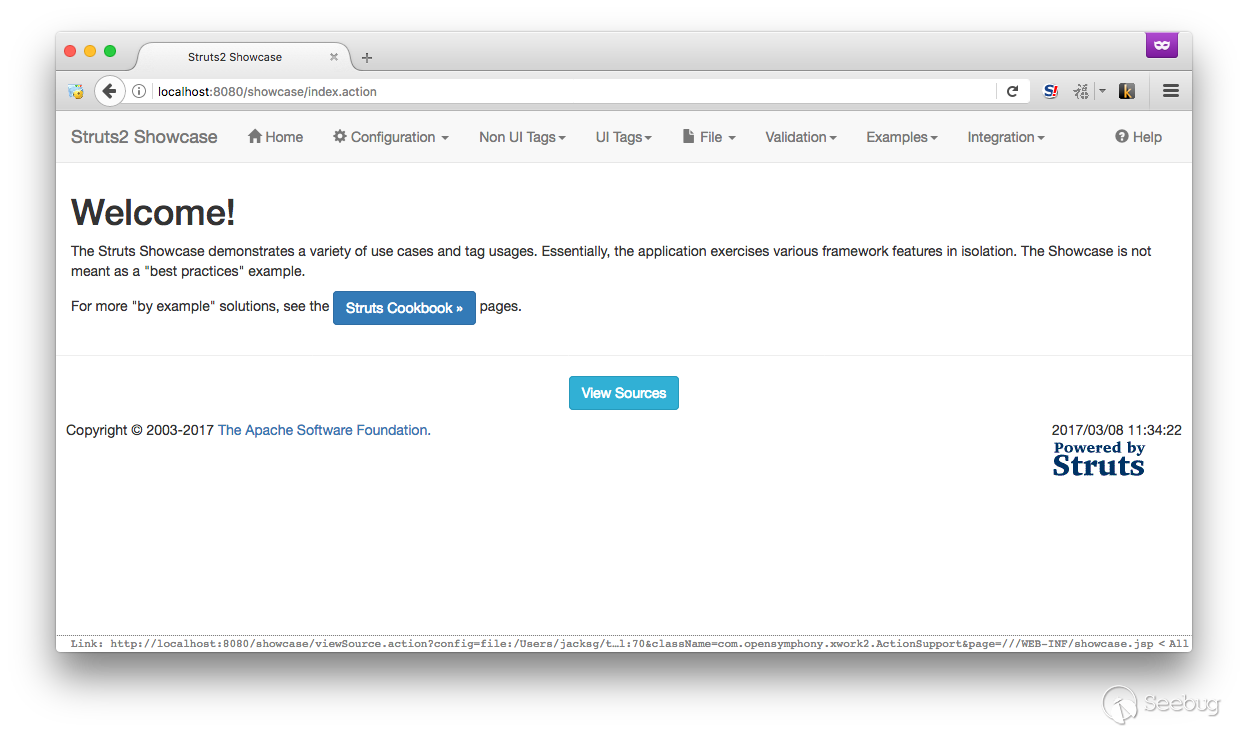Close the Struts2 Showcase tab

[334, 57]
